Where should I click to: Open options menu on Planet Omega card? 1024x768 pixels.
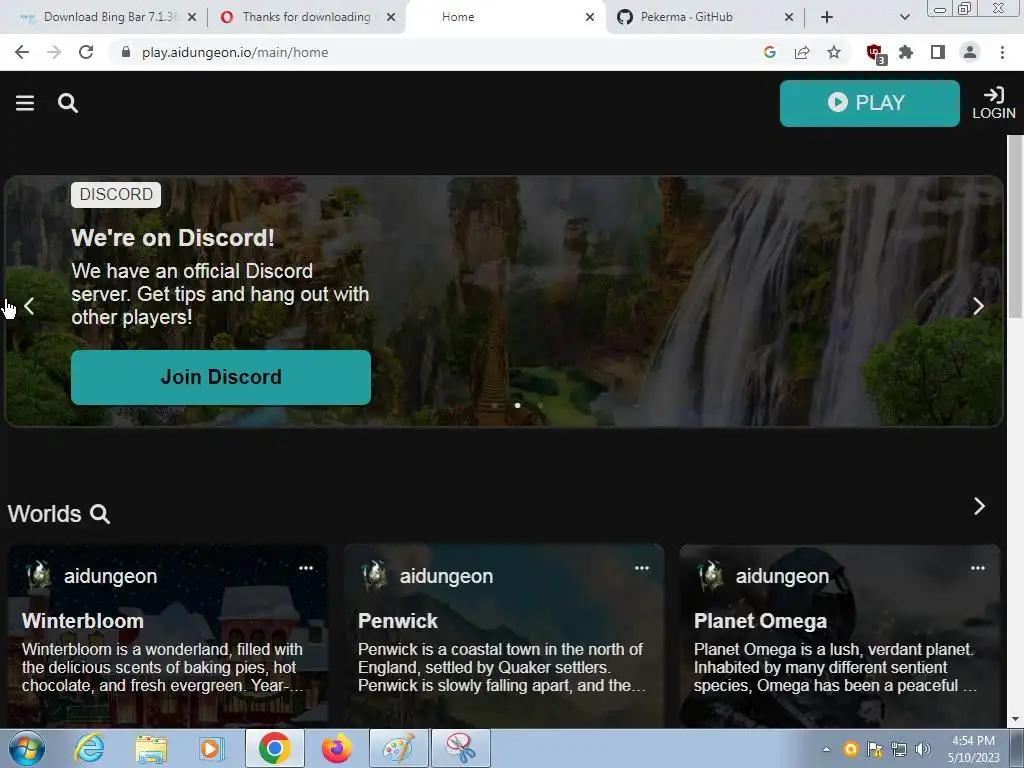pyautogui.click(x=978, y=568)
